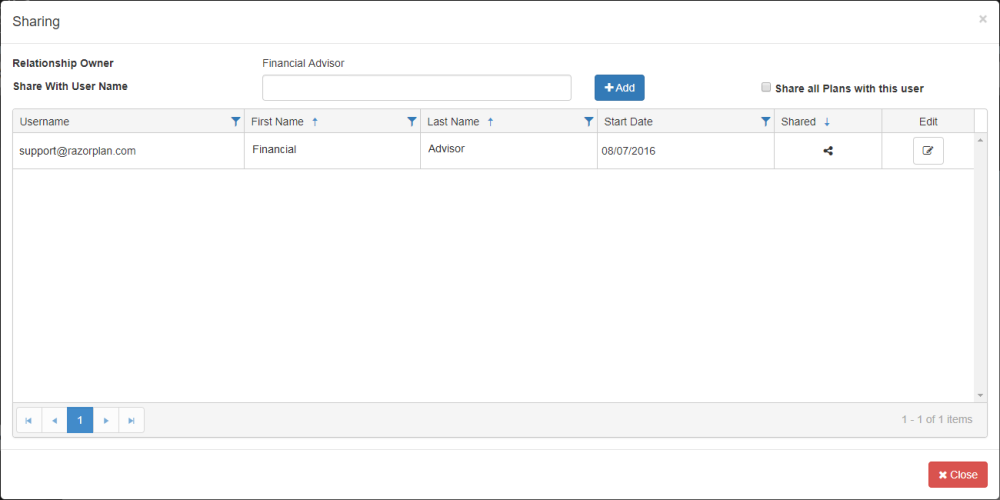Sort by the Username column header

[x=45, y=122]
